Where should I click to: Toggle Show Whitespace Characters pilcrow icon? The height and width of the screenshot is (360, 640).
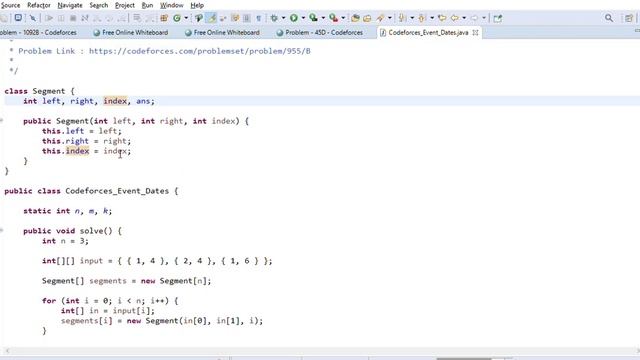click(x=258, y=18)
